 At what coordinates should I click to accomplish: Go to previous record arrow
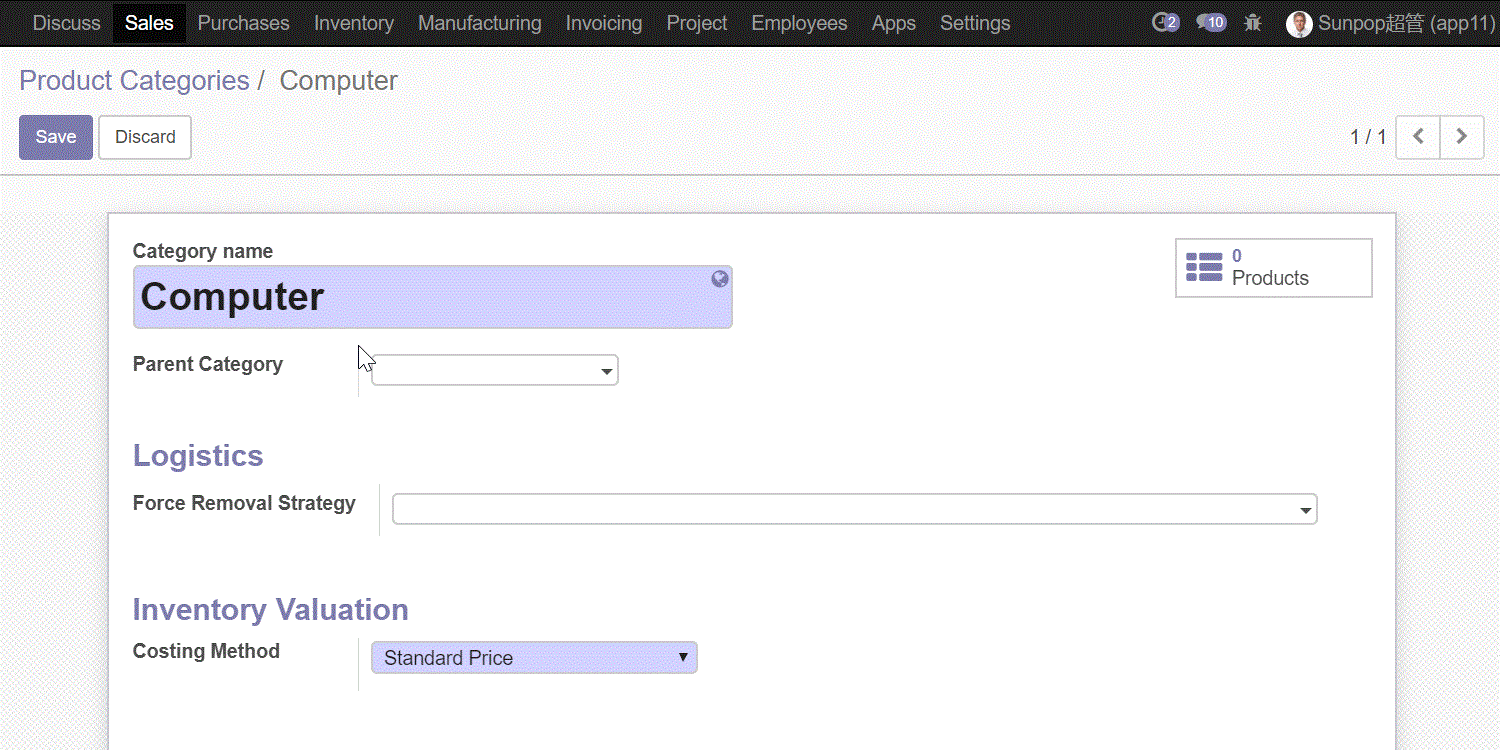point(1418,137)
